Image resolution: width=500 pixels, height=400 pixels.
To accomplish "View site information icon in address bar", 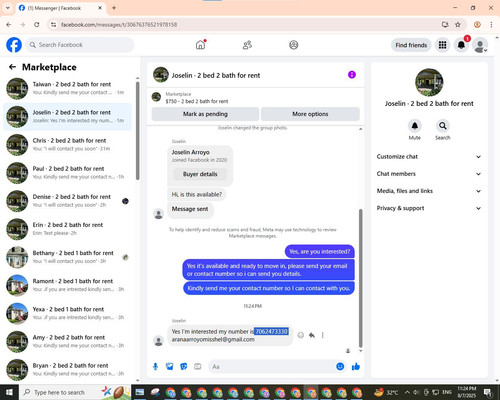I will pos(53,24).
